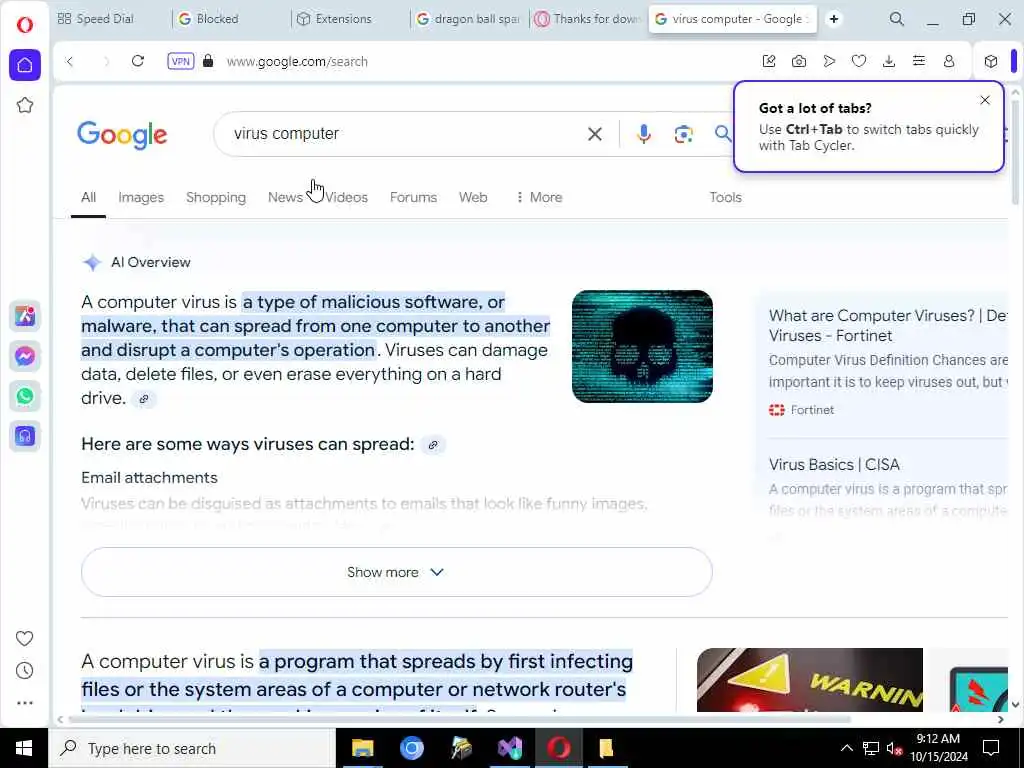
Task: Open the Opera main menu logo
Action: 24,25
